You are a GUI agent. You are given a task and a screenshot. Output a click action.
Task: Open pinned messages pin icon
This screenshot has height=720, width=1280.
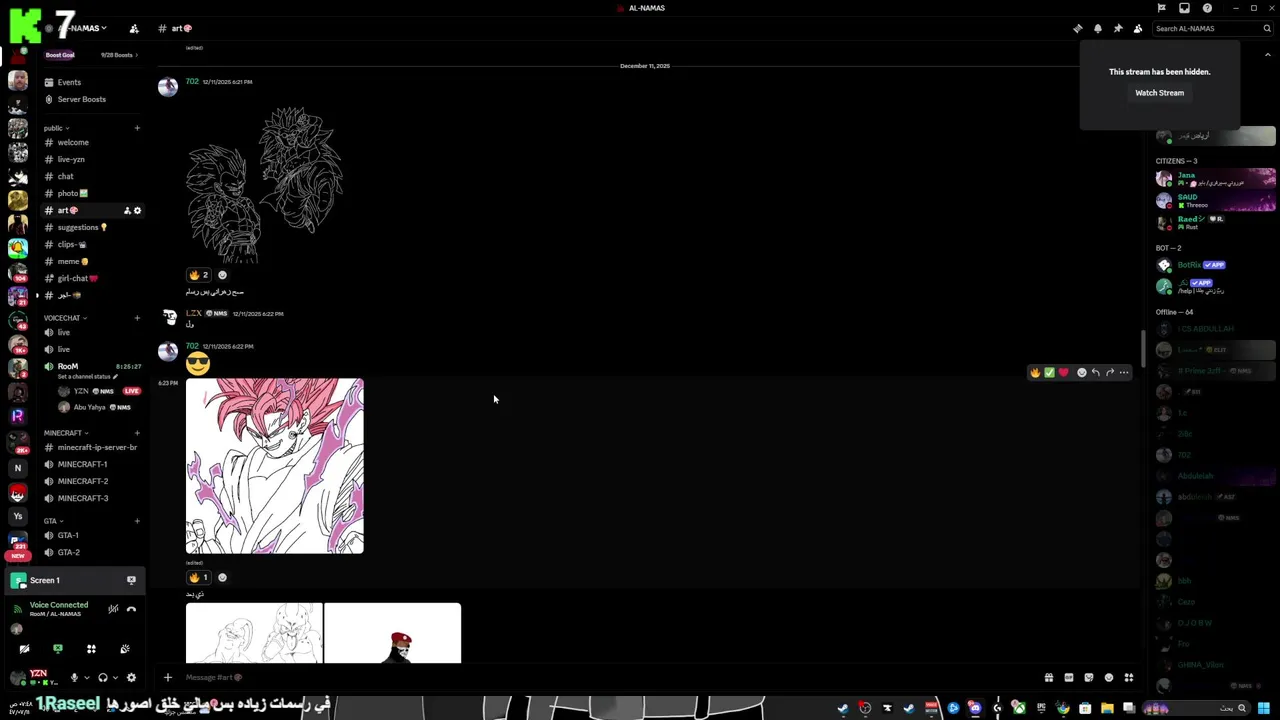tap(1118, 28)
